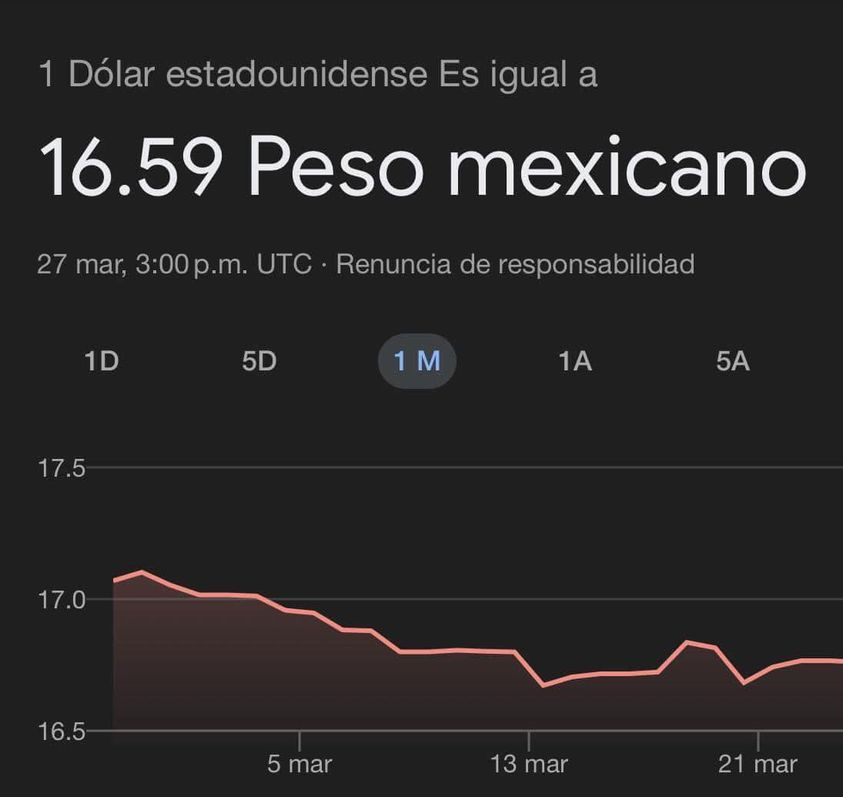Click the 5 mar date label

300,765
